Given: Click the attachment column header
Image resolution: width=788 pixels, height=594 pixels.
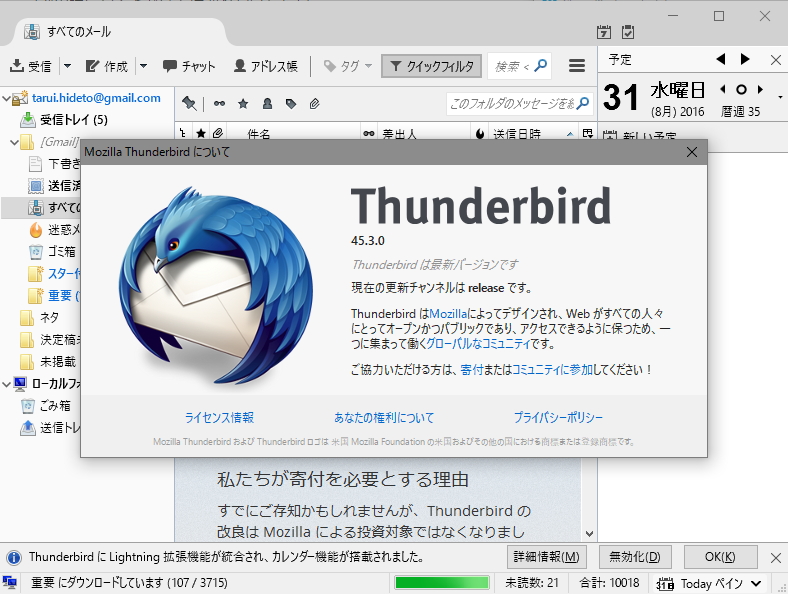Looking at the screenshot, I should [x=218, y=133].
